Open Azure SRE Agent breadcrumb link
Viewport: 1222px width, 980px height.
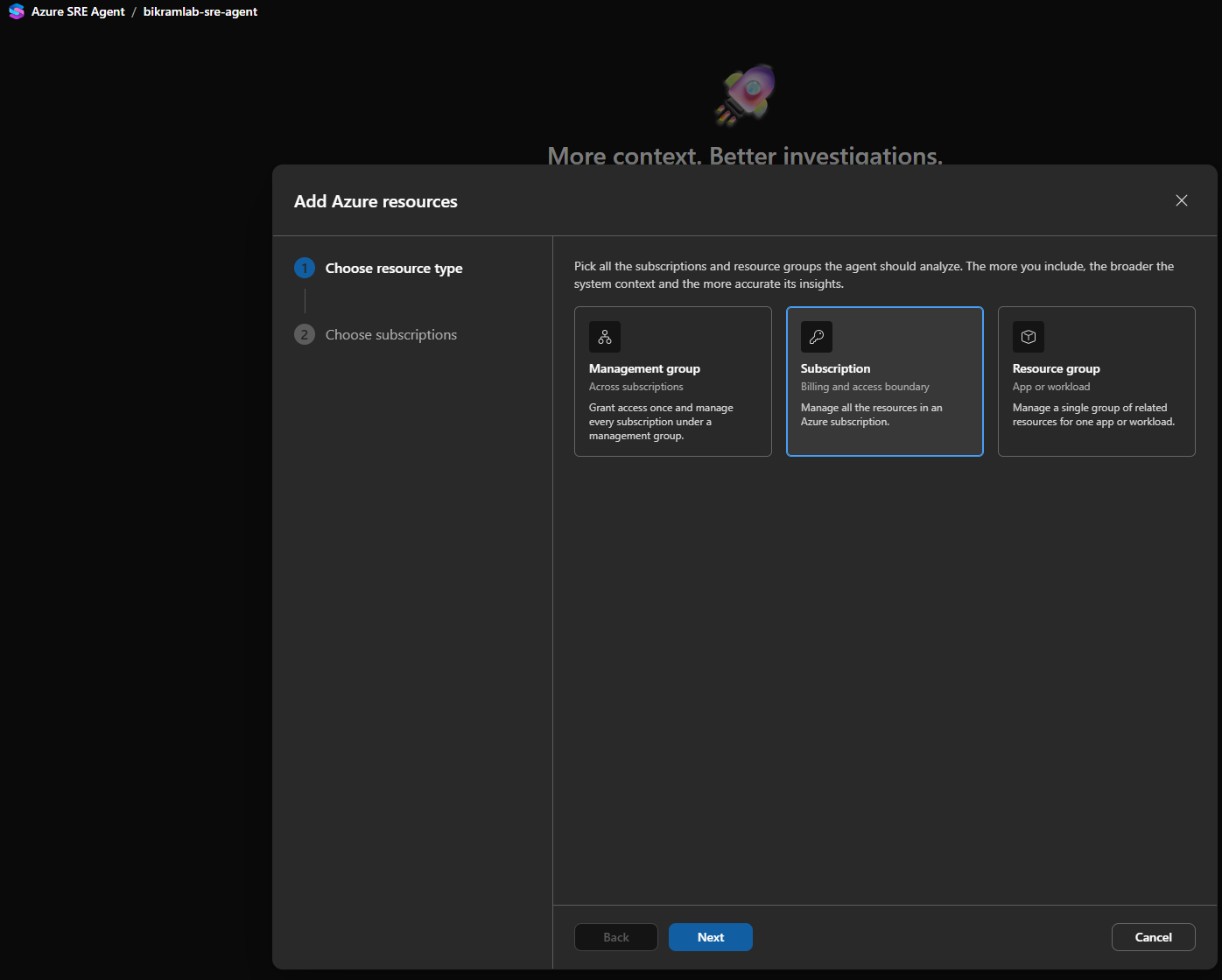(x=78, y=11)
